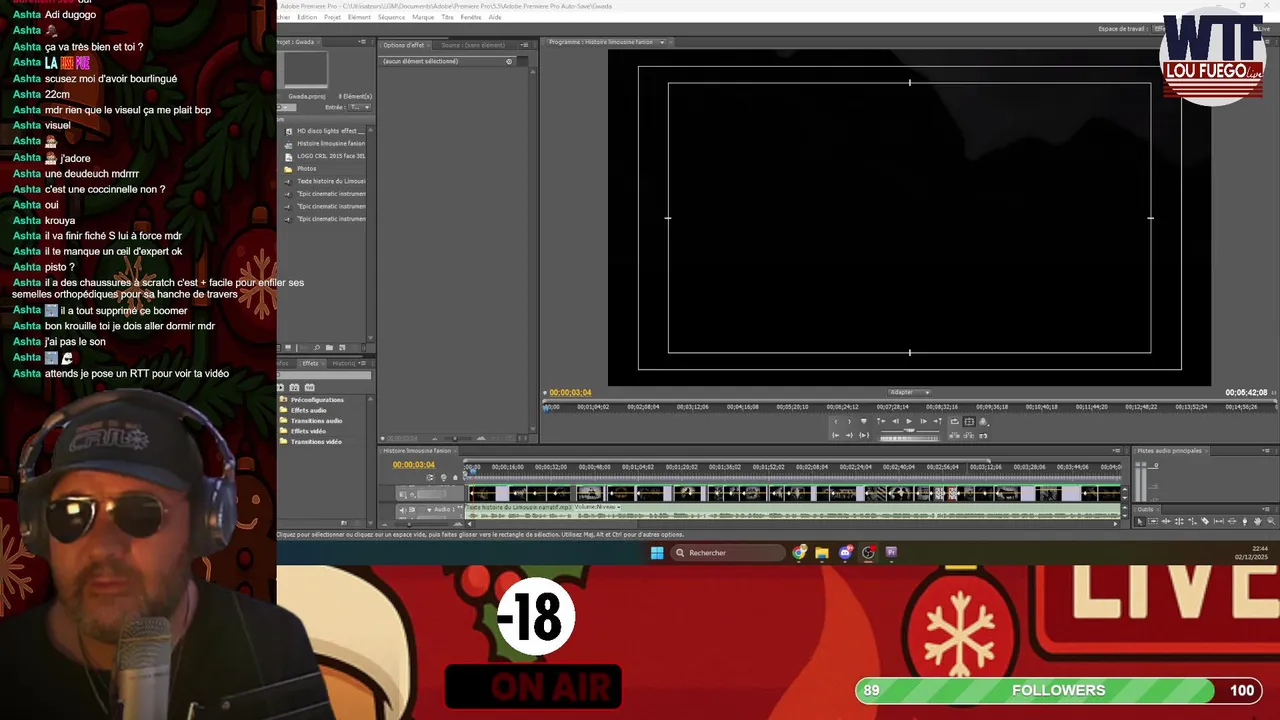Click the Lift button in program monitor

point(954,435)
